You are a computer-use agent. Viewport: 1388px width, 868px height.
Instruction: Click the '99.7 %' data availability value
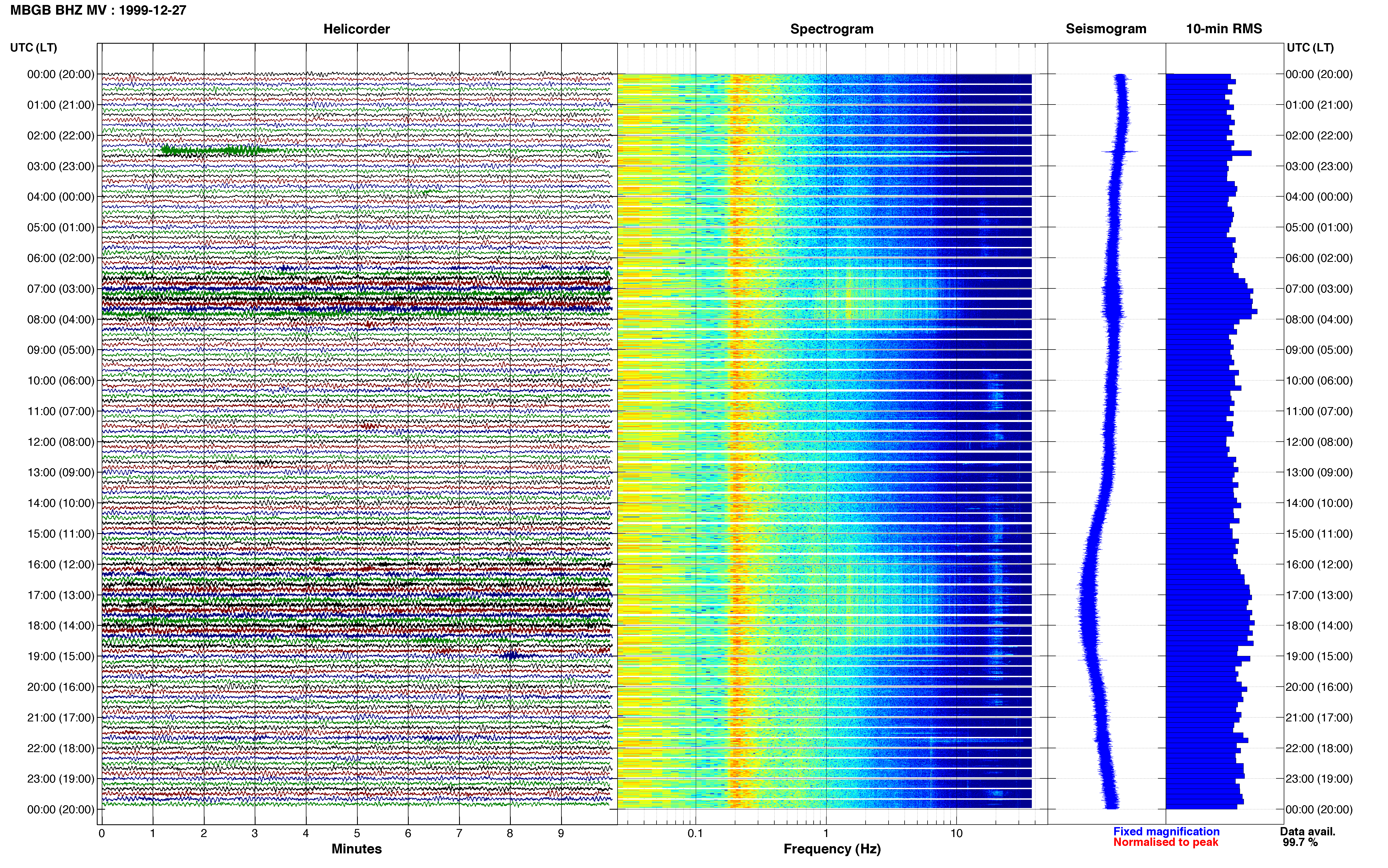[1300, 843]
